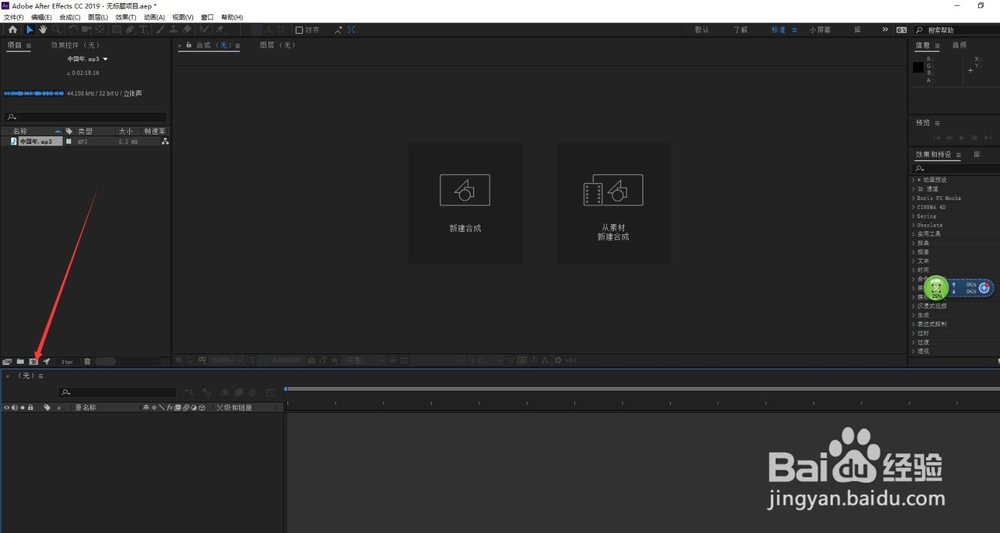
Task: Click the snapshot camera icon under viewer
Action: click(311, 360)
